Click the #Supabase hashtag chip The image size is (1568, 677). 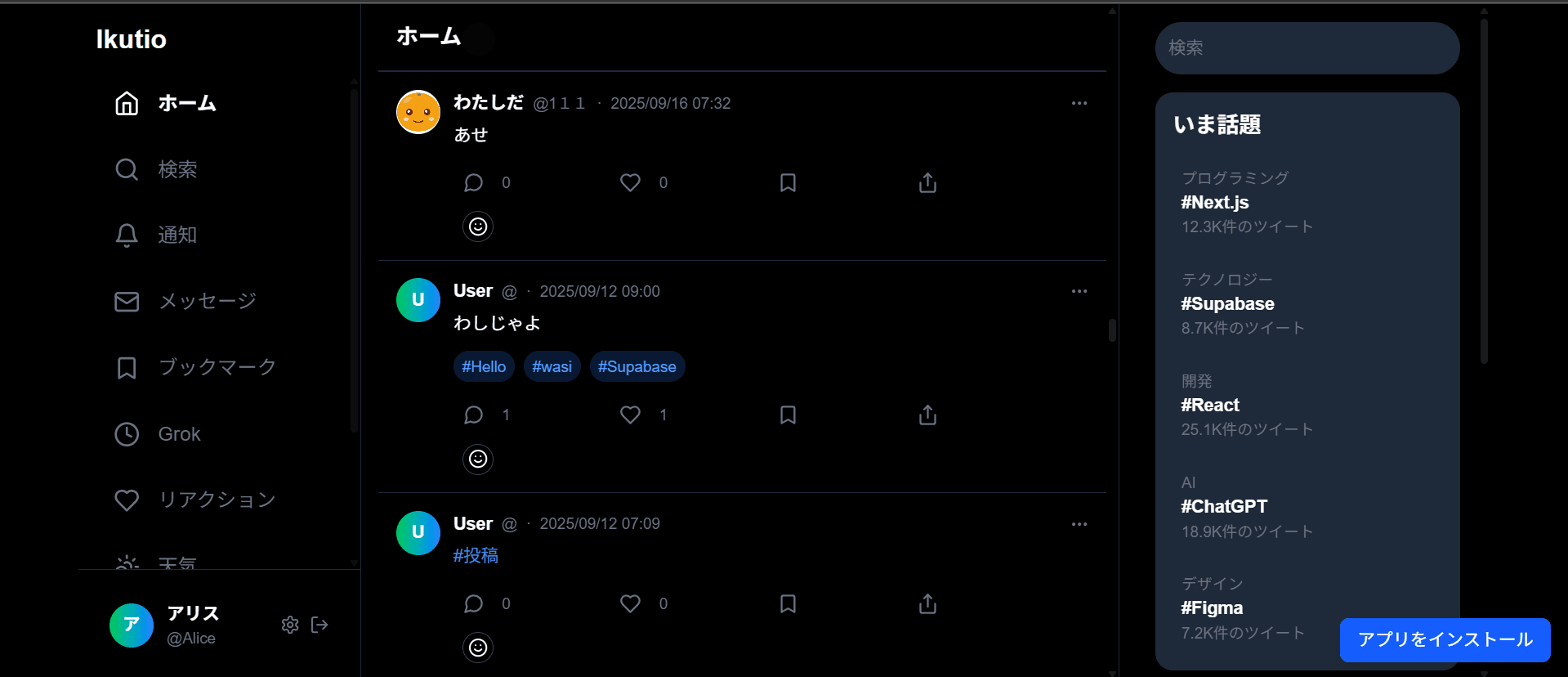pyautogui.click(x=637, y=367)
